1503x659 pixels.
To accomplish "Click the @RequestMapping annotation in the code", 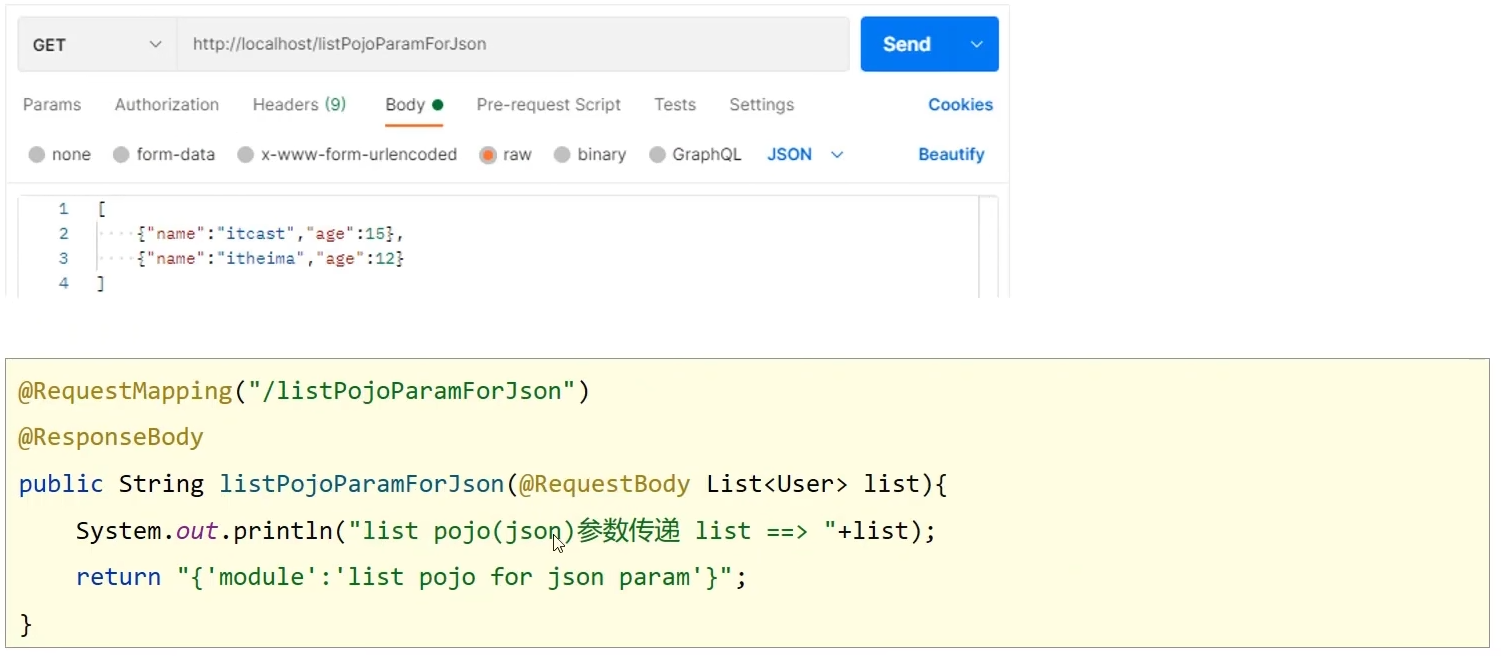I will (126, 391).
